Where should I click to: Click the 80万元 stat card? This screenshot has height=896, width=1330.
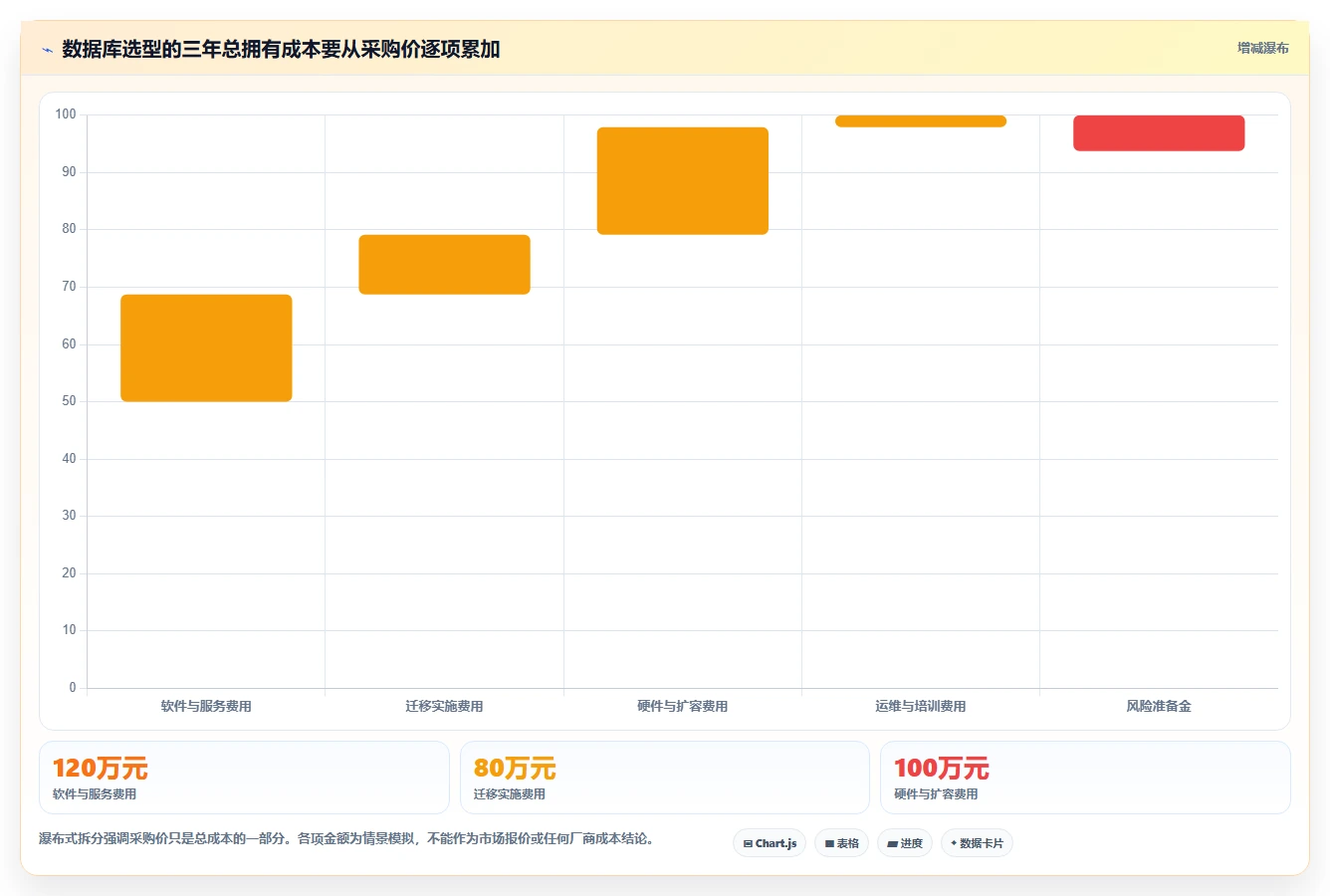click(665, 778)
